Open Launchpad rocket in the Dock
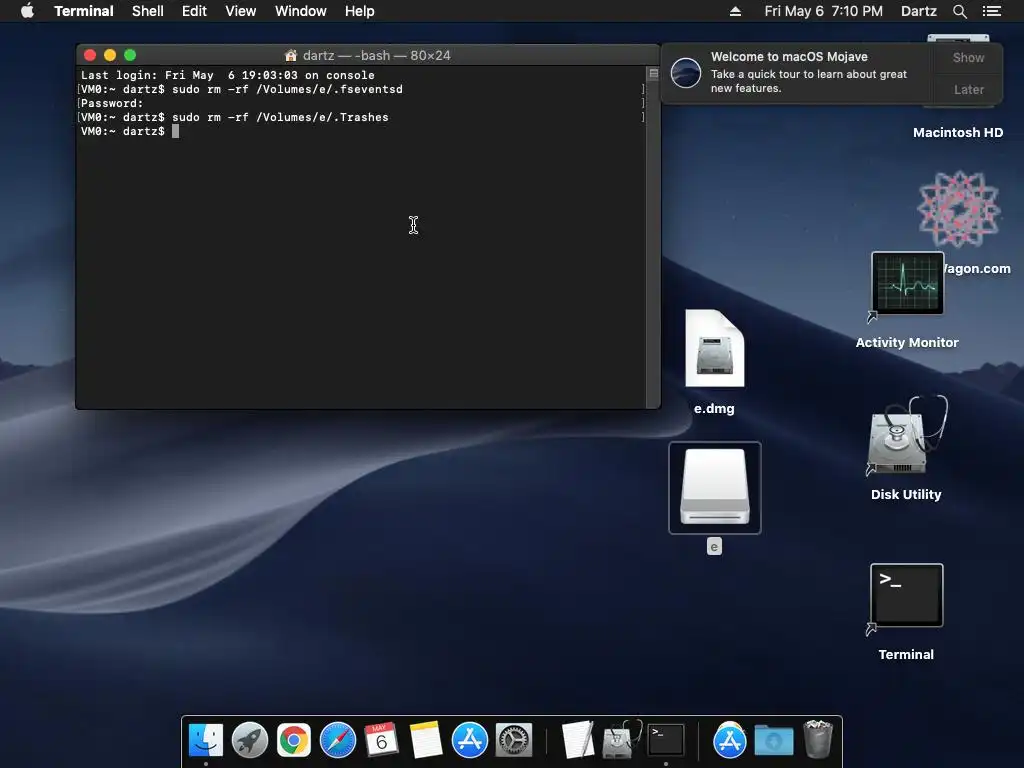This screenshot has height=768, width=1024. click(249, 740)
